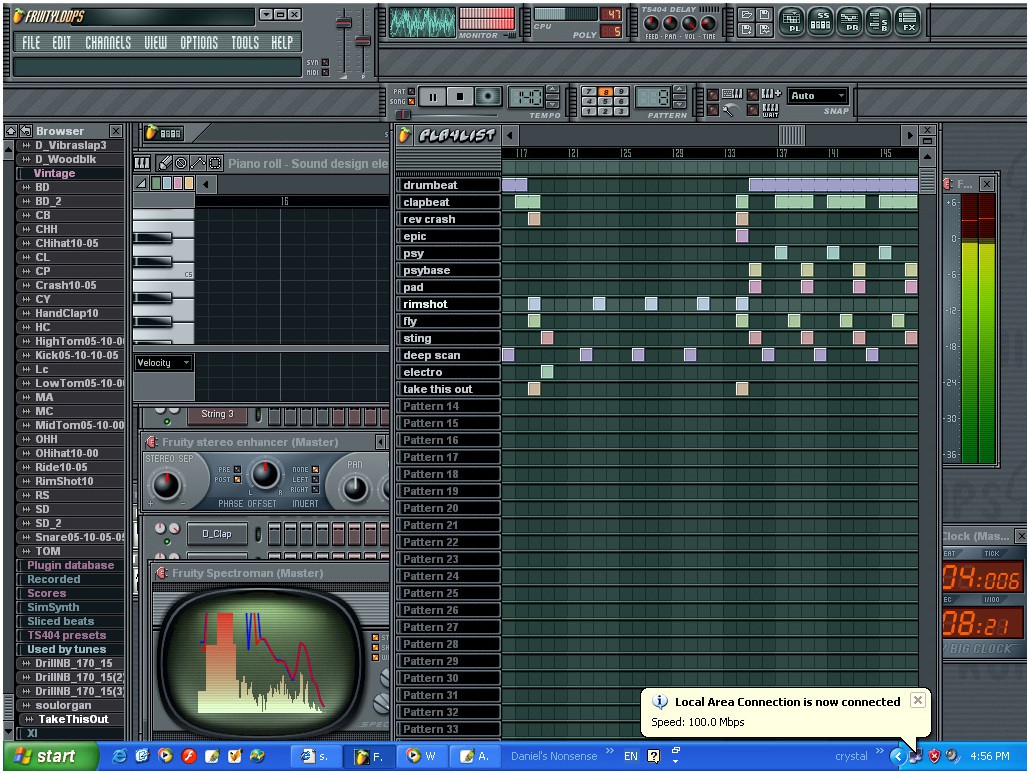1030x774 pixels.
Task: Expand the Sliced beats folder
Action: pyautogui.click(x=60, y=621)
